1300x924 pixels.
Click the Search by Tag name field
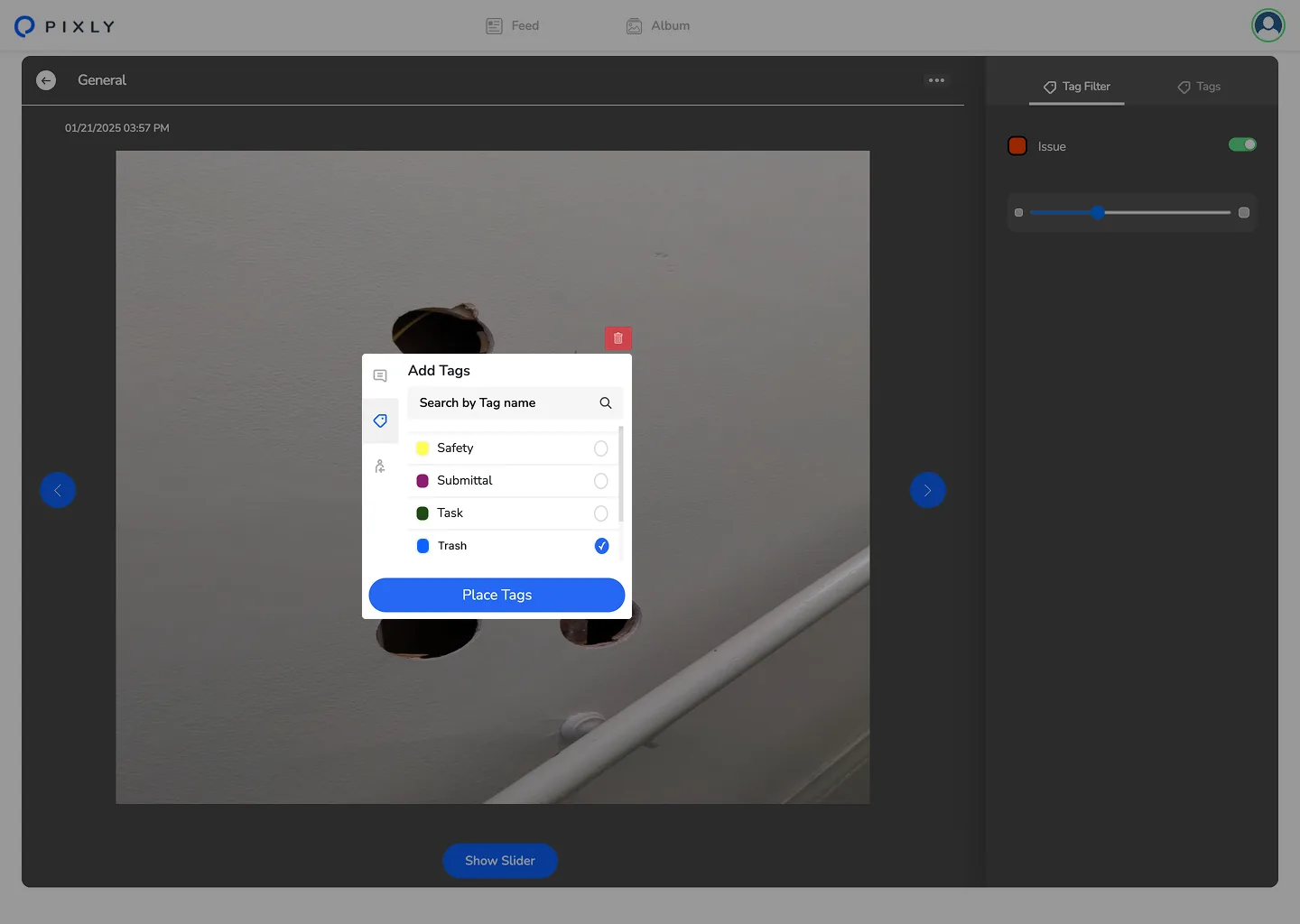pos(515,403)
